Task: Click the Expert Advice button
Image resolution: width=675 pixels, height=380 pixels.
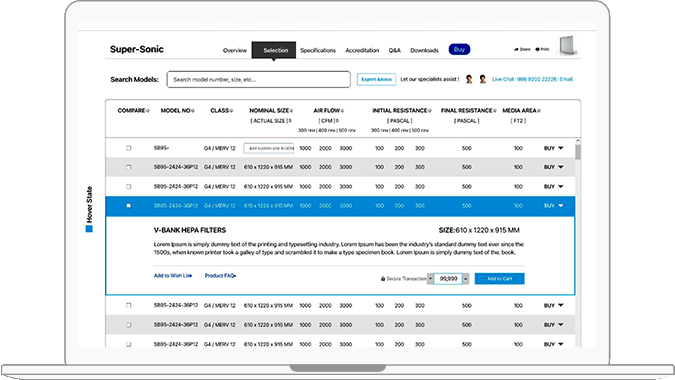Action: tap(376, 79)
